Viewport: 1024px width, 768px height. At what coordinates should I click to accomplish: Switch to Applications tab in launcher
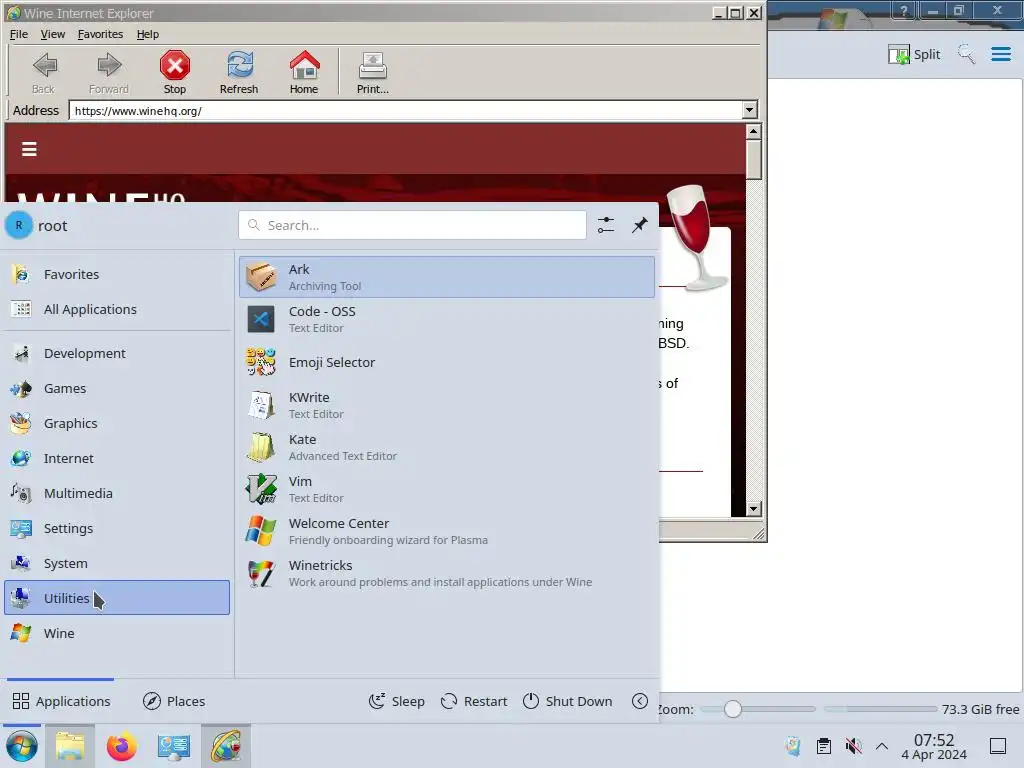tap(61, 701)
